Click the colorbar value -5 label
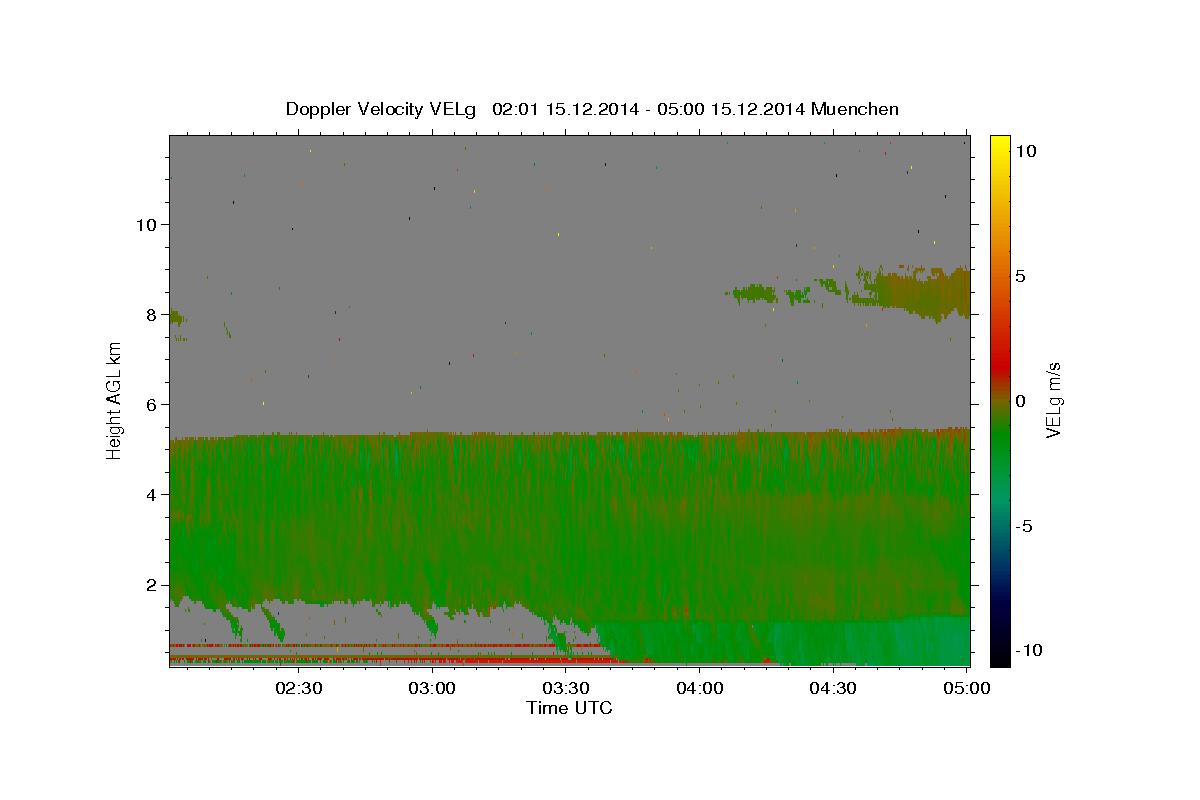1200x800 pixels. (x=1025, y=526)
